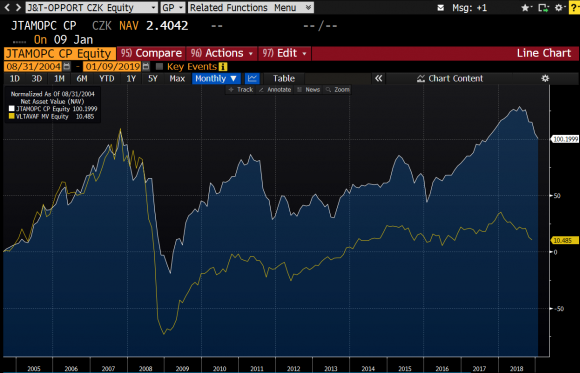580x373 pixels.
Task: Enable the Key Events checkbox
Action: click(159, 67)
